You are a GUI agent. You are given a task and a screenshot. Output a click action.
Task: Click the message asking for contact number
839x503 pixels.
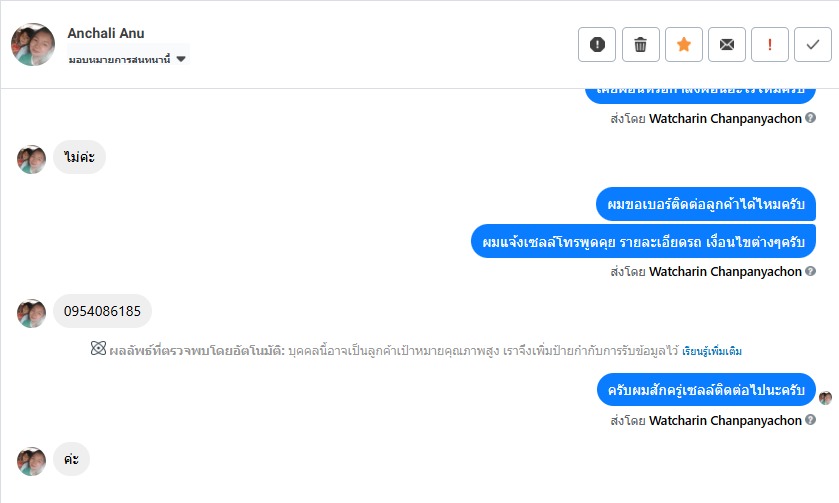705,205
